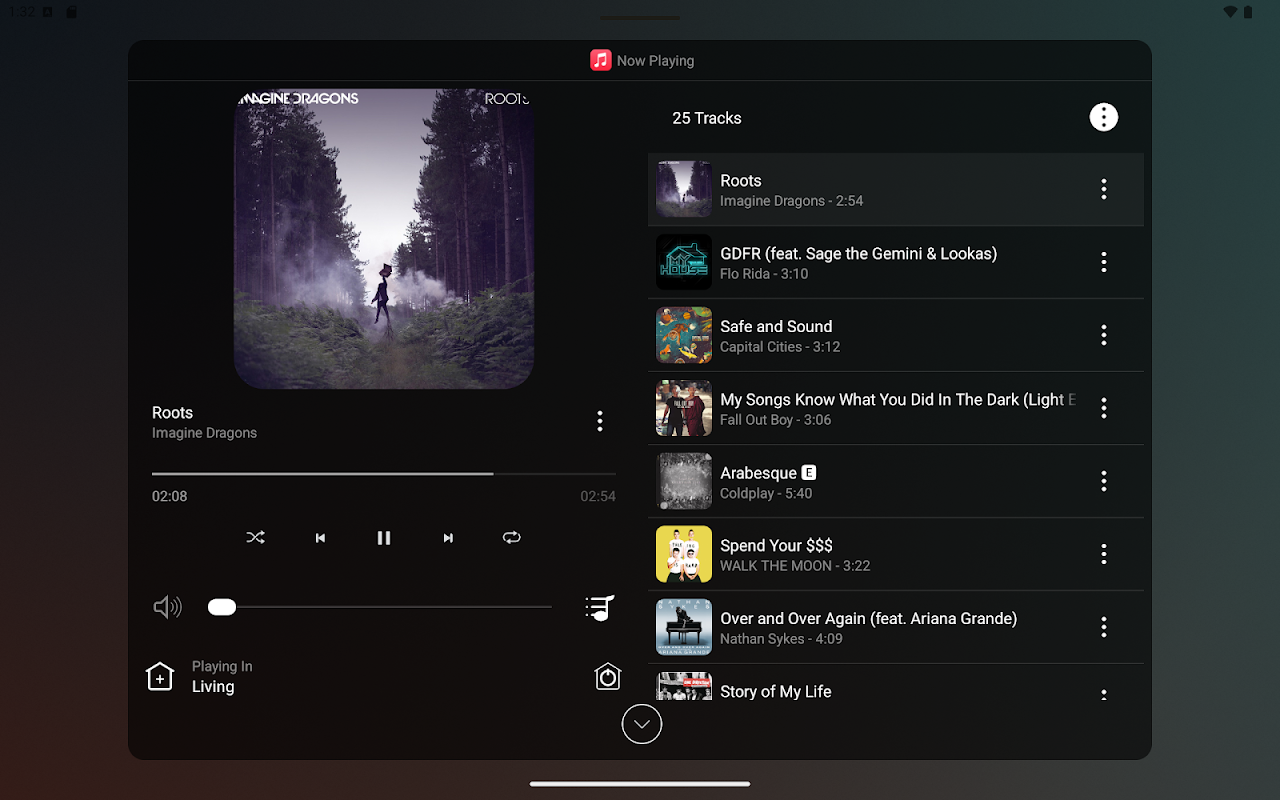Click the Wi-Fi status icon
The height and width of the screenshot is (800, 1280).
pos(1230,12)
